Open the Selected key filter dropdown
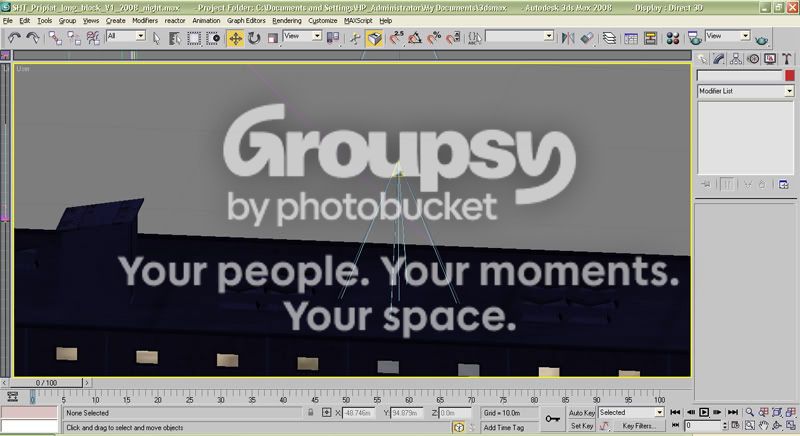 click(x=631, y=412)
